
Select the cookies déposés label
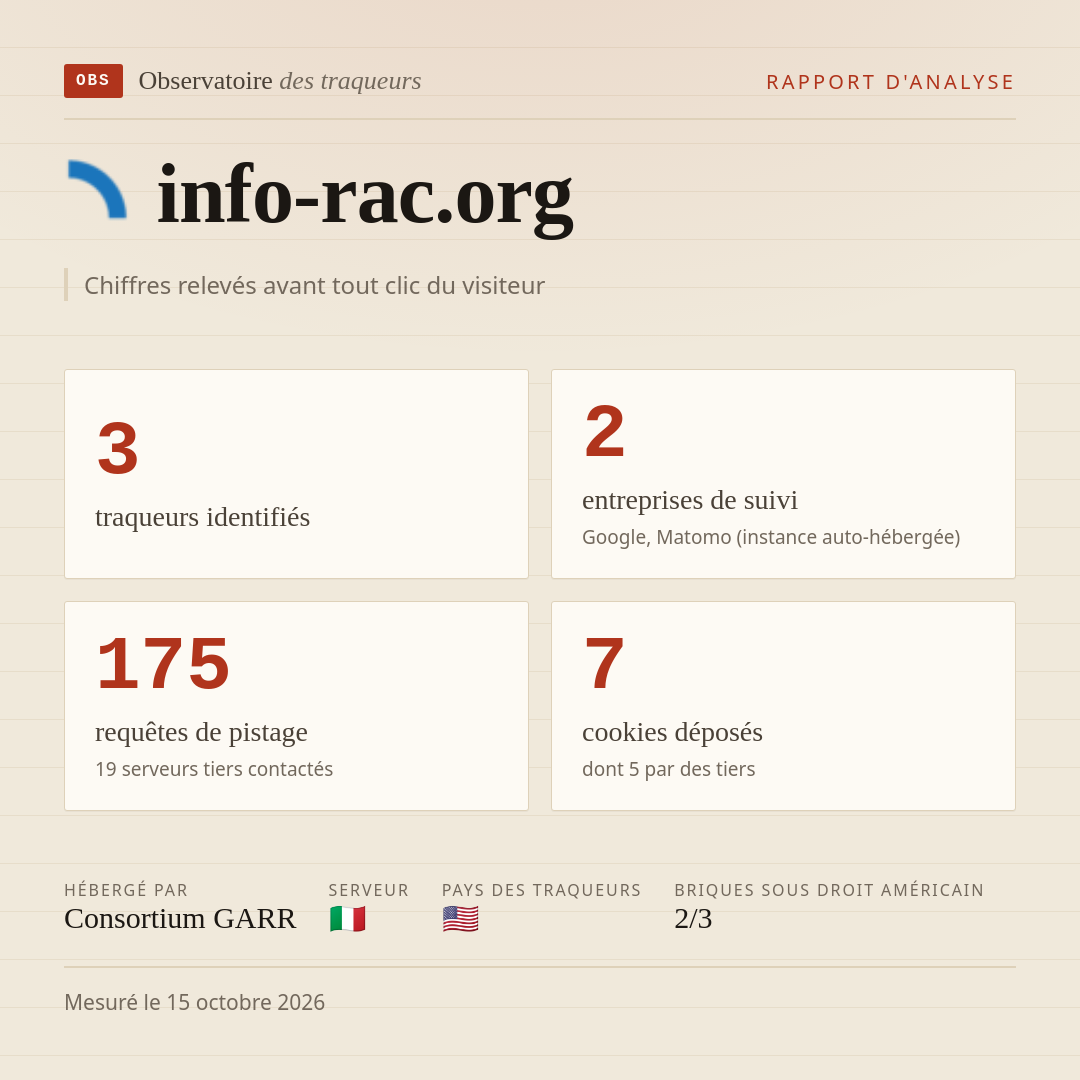point(672,732)
